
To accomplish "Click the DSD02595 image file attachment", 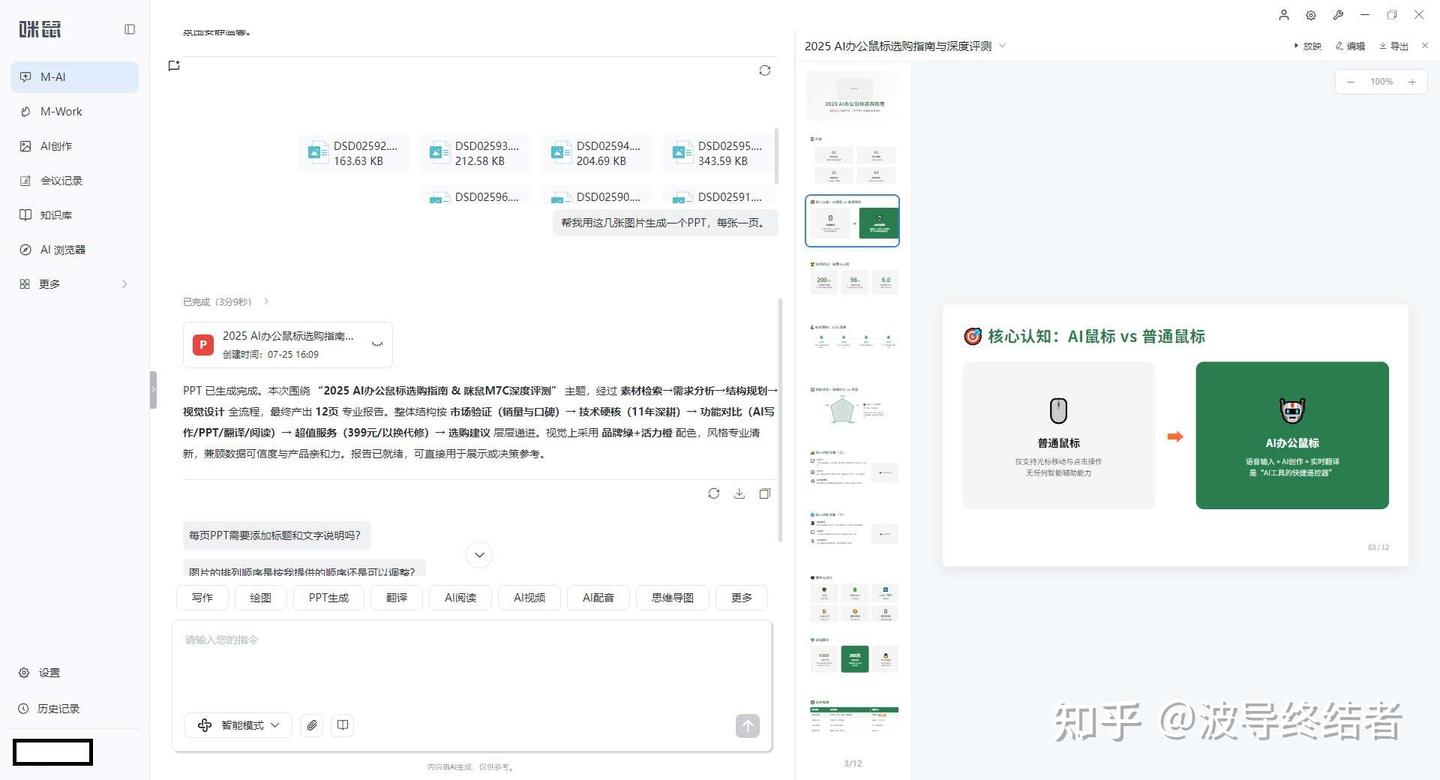I will (718, 153).
